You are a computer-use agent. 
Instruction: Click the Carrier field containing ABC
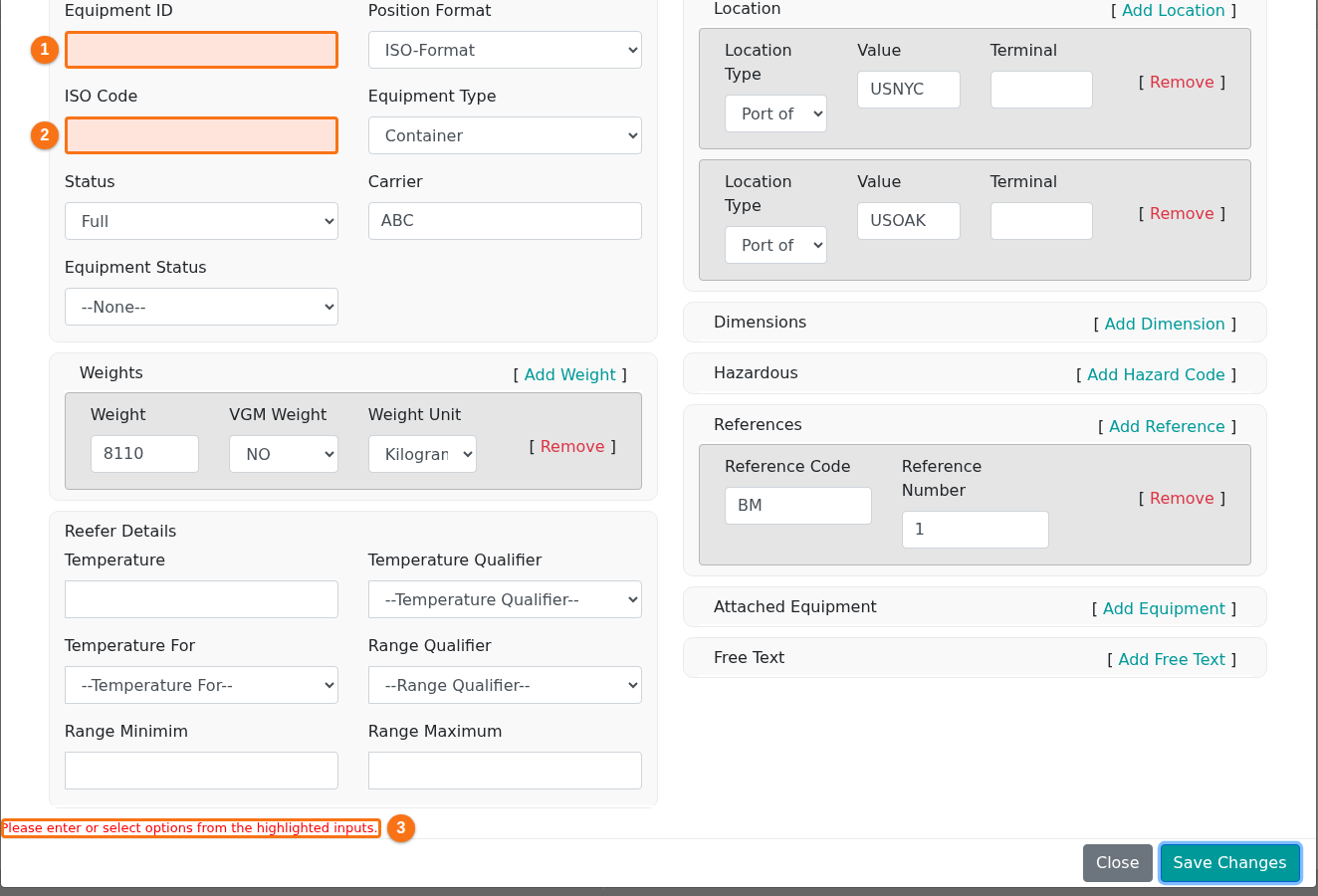pyautogui.click(x=505, y=221)
